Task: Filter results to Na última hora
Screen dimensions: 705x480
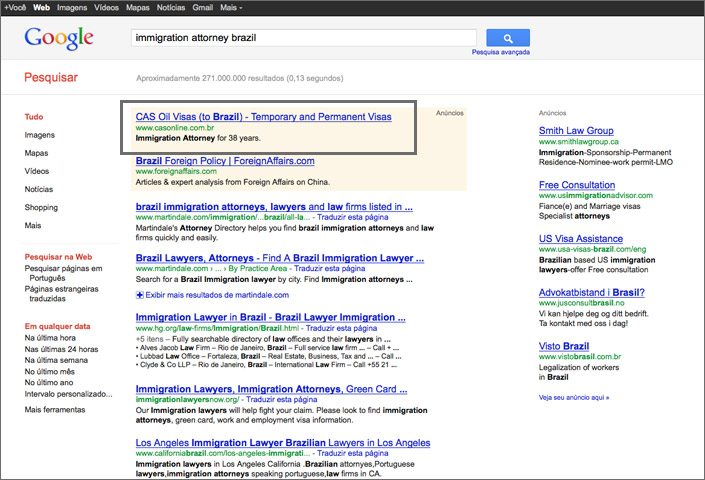Action: 50,338
